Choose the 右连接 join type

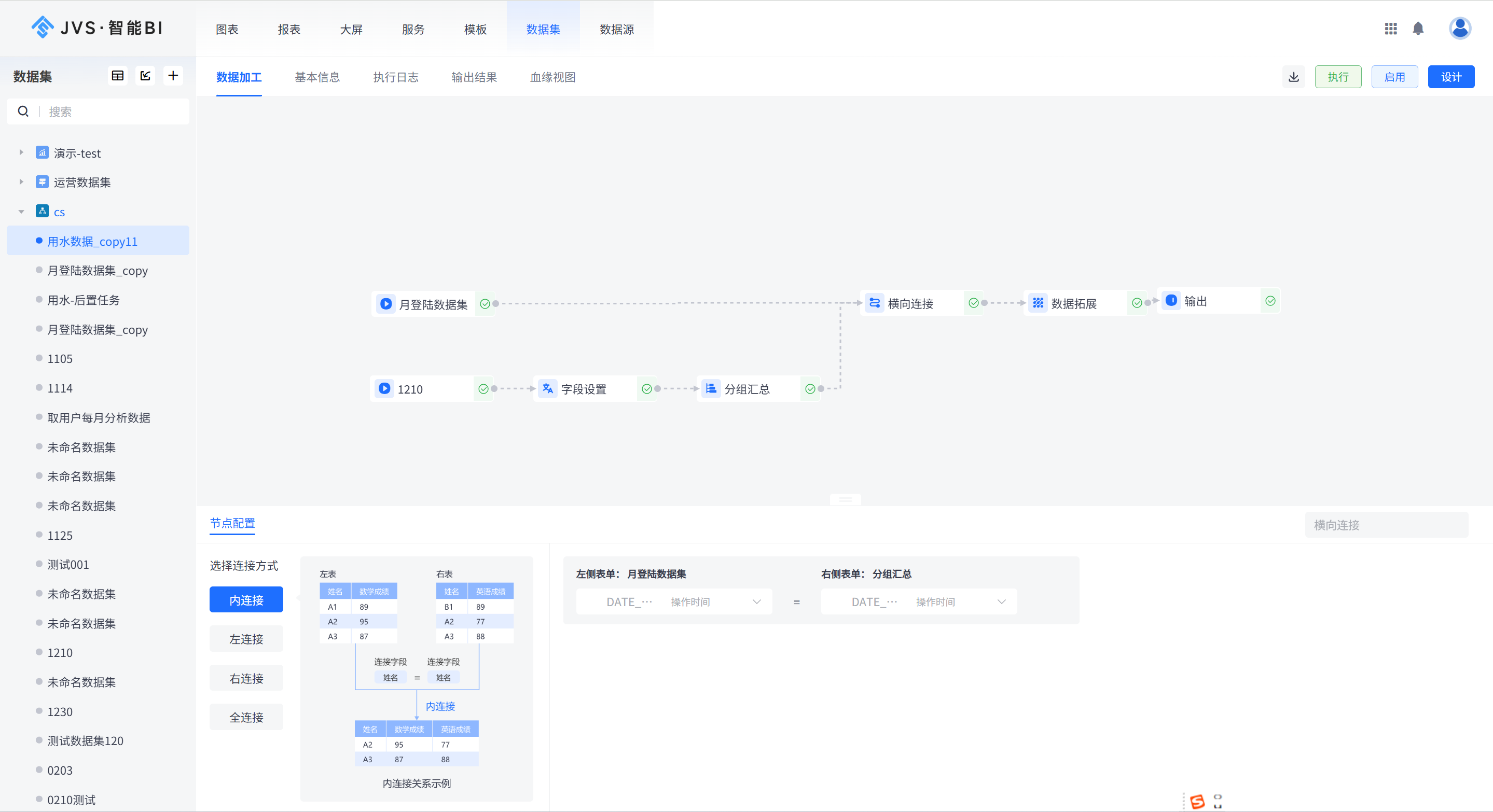[246, 678]
